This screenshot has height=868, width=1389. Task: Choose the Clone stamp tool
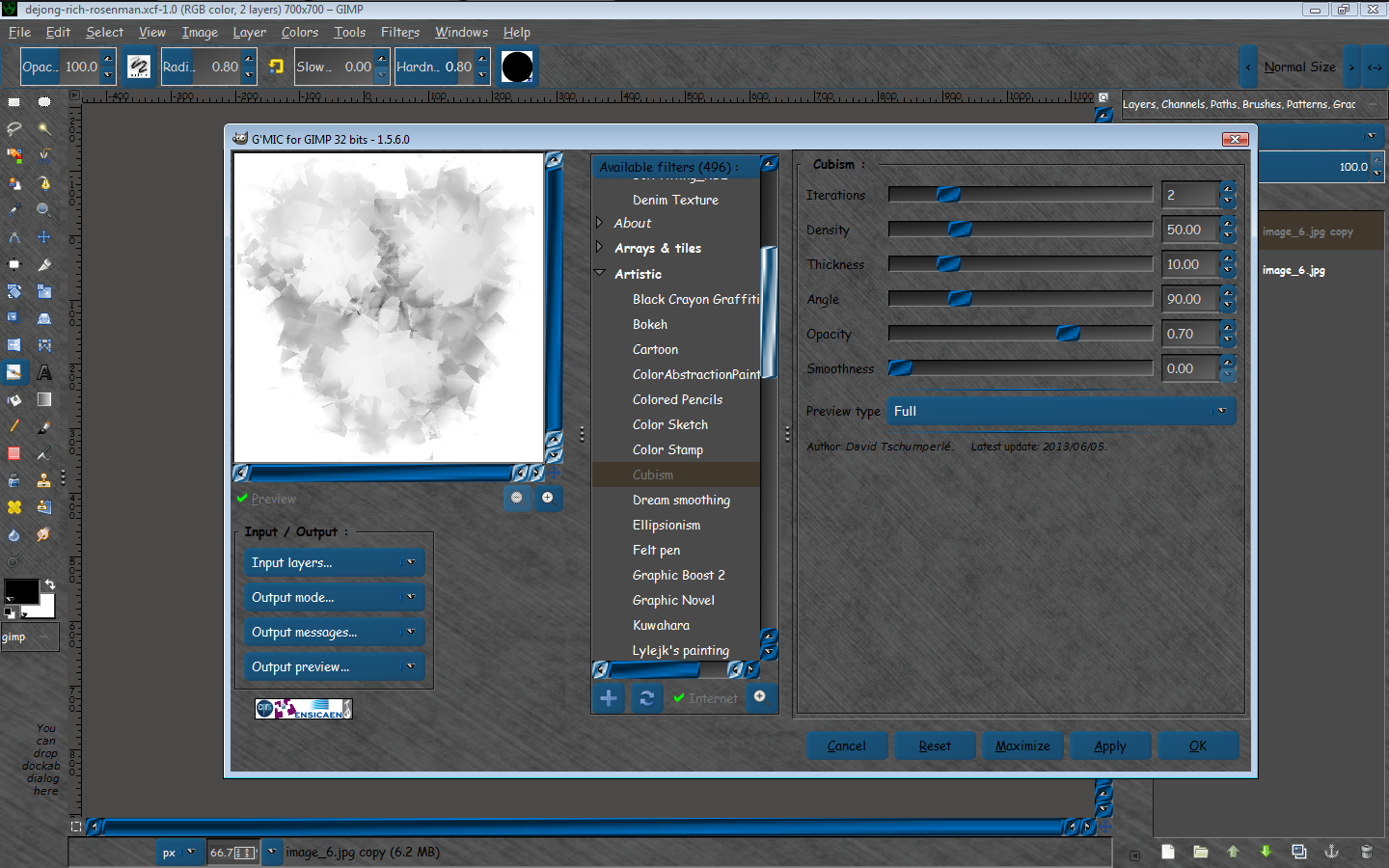[x=44, y=480]
